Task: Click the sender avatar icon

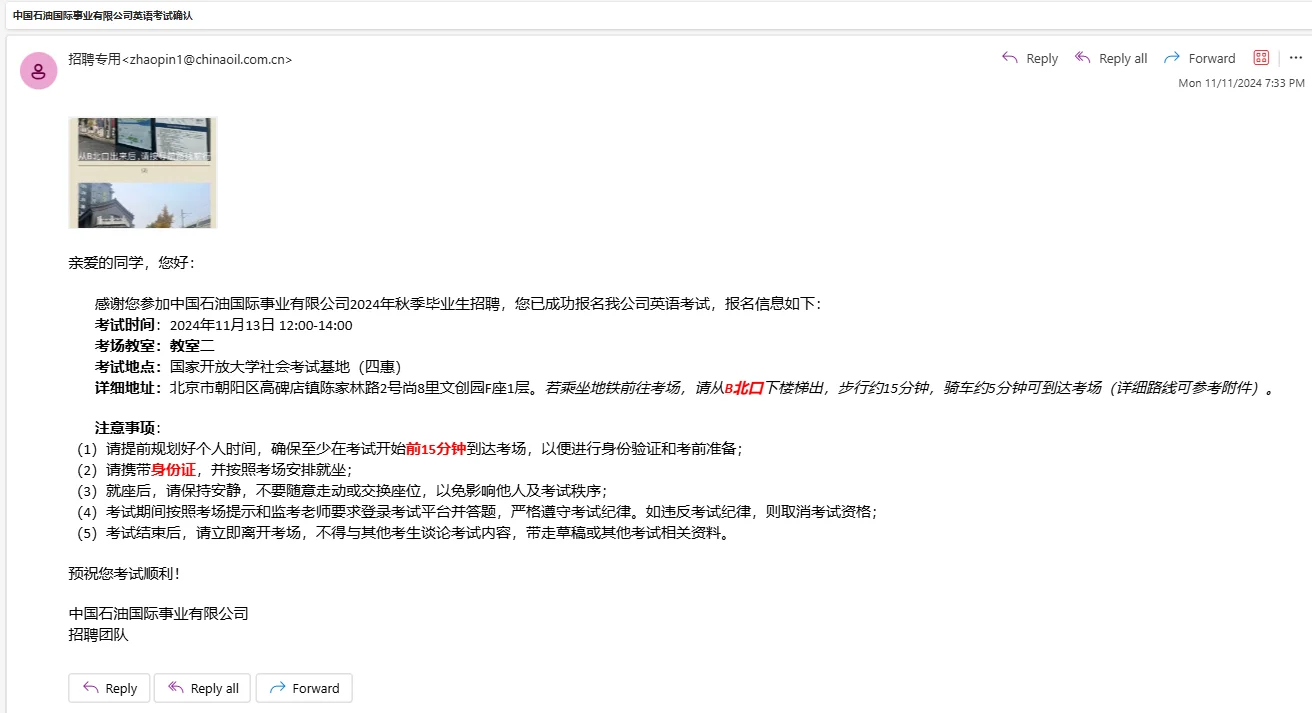Action: [x=38, y=70]
